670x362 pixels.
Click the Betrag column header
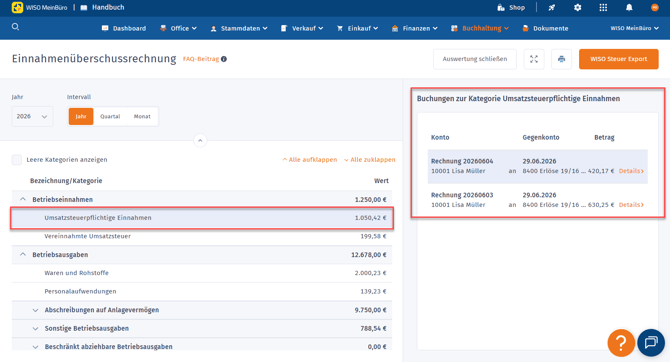[x=604, y=137]
